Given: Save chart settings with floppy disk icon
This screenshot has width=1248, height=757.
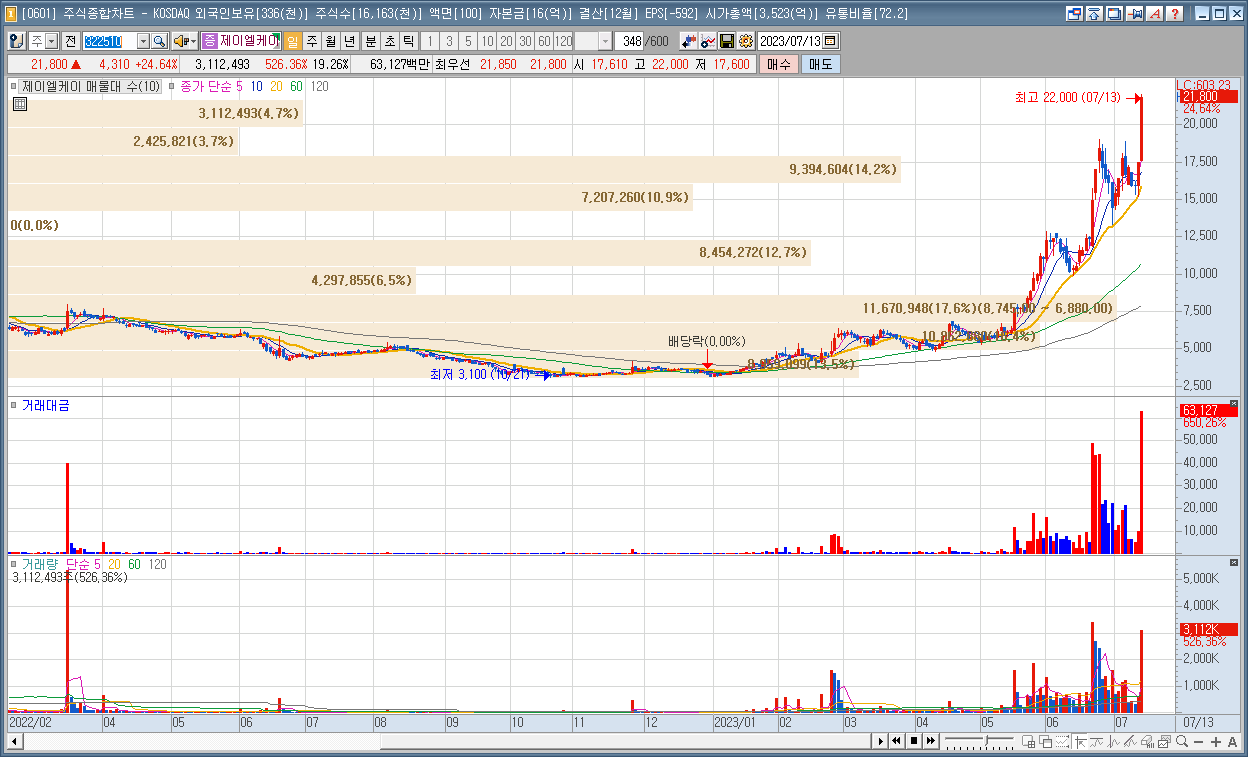Looking at the screenshot, I should point(727,41).
